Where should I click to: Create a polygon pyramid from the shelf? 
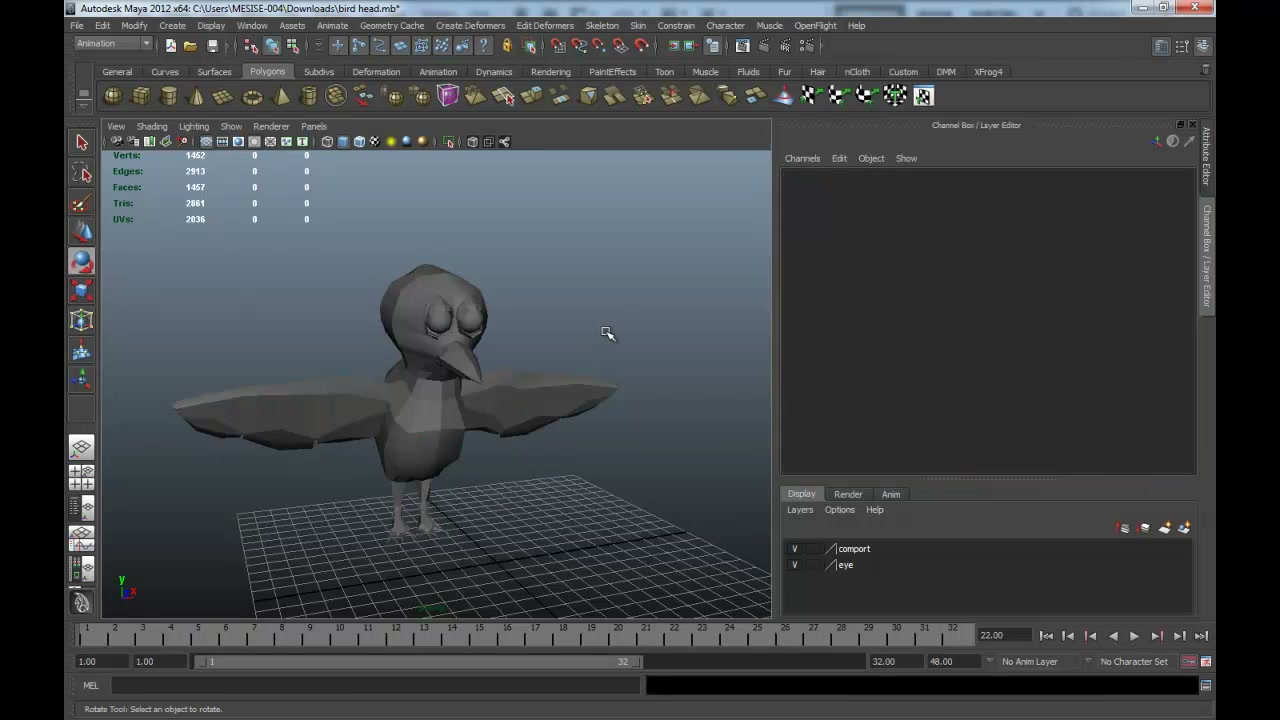280,96
